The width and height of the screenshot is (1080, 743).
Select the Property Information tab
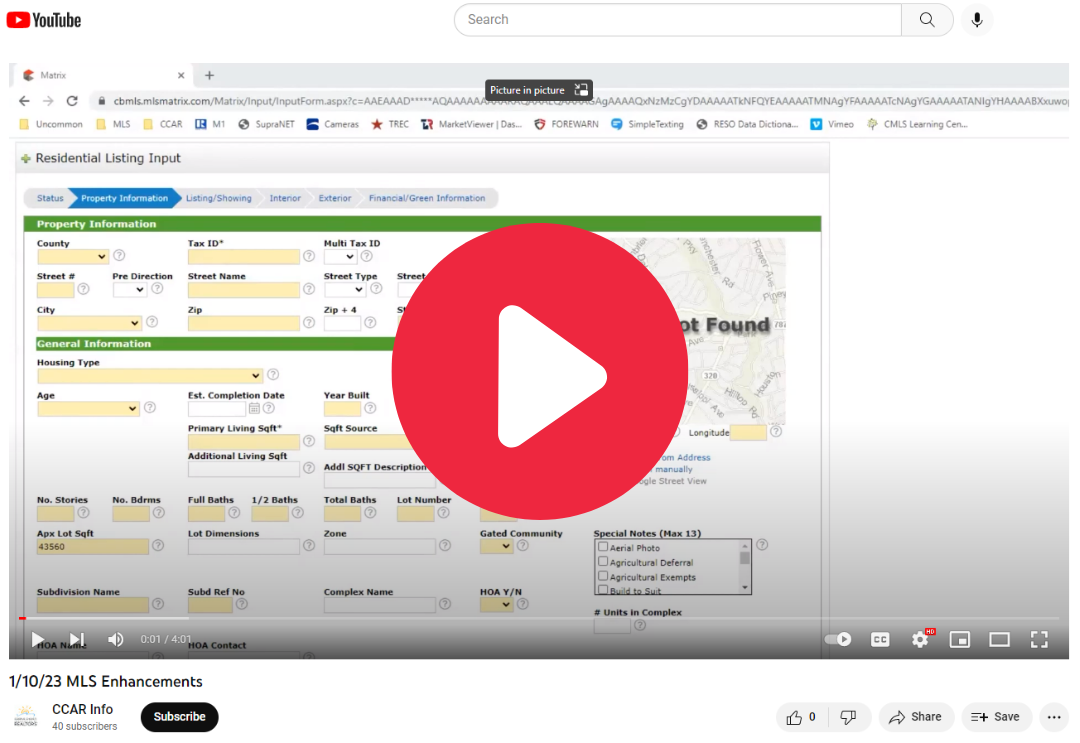124,198
